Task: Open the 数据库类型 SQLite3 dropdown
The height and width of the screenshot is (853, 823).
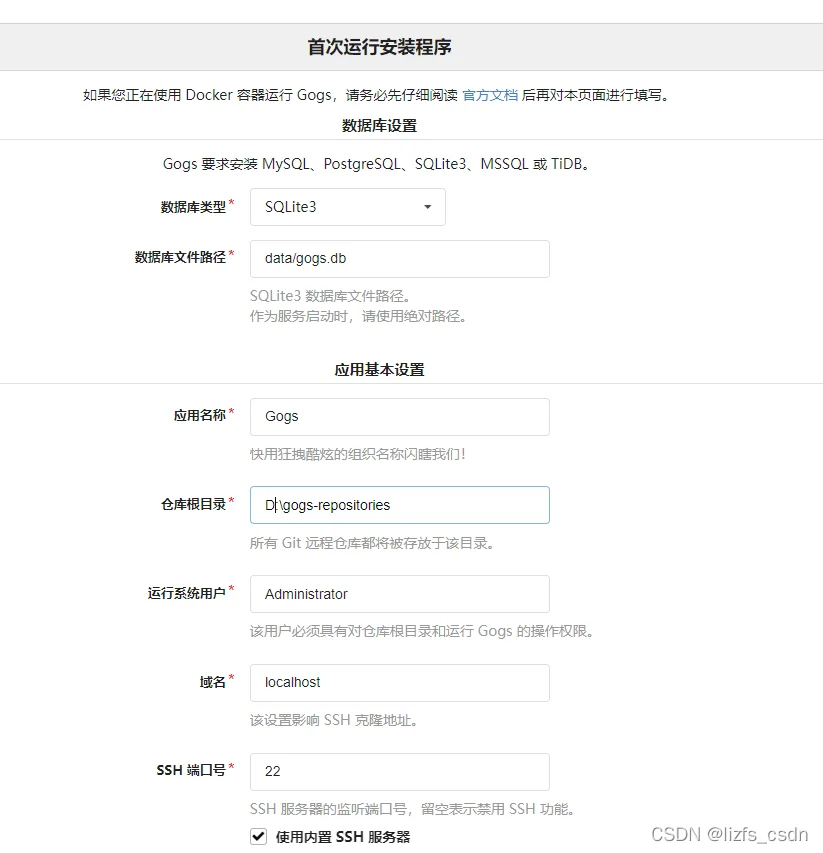Action: pos(348,207)
